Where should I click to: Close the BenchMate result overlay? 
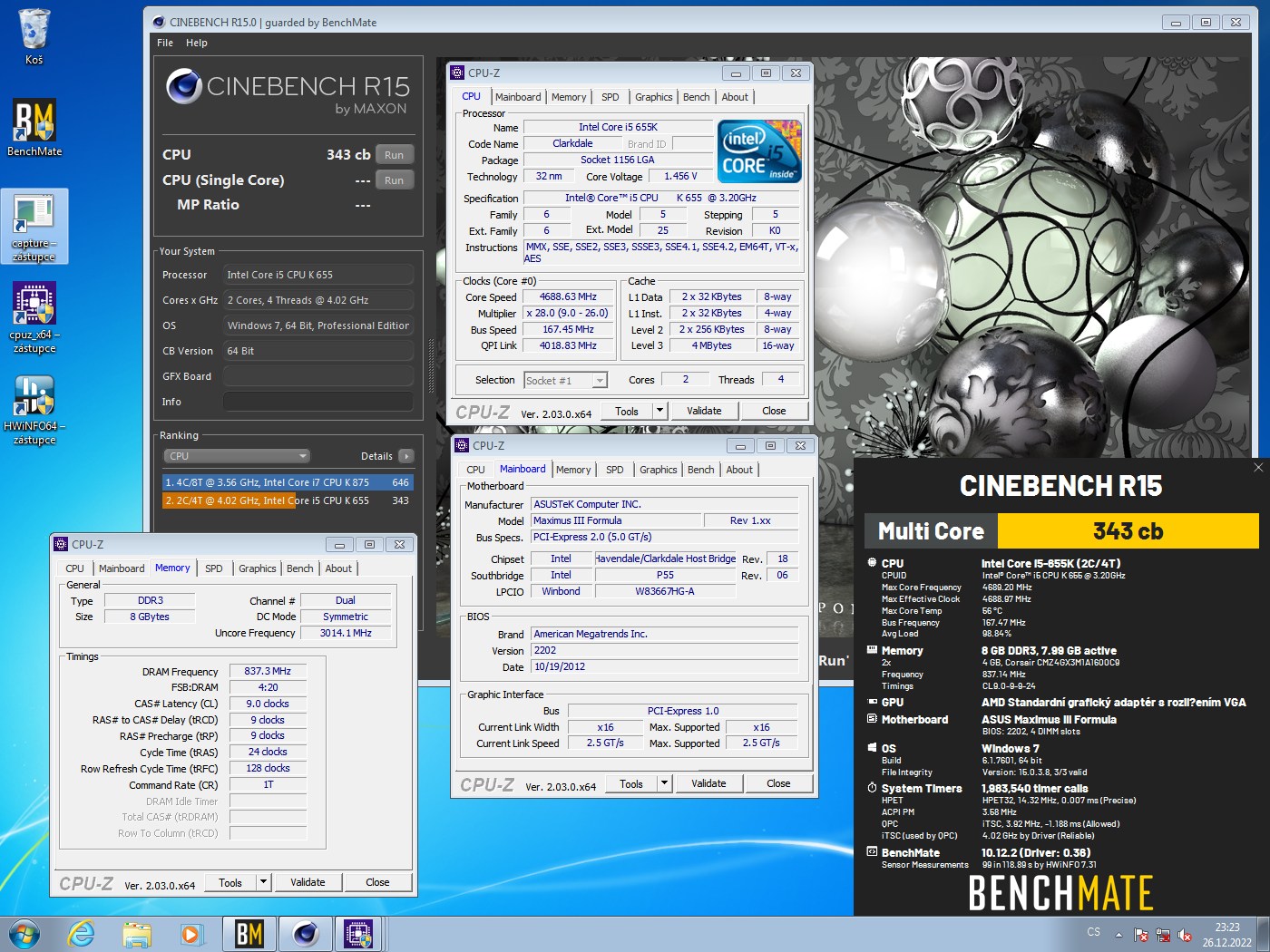pyautogui.click(x=1258, y=467)
